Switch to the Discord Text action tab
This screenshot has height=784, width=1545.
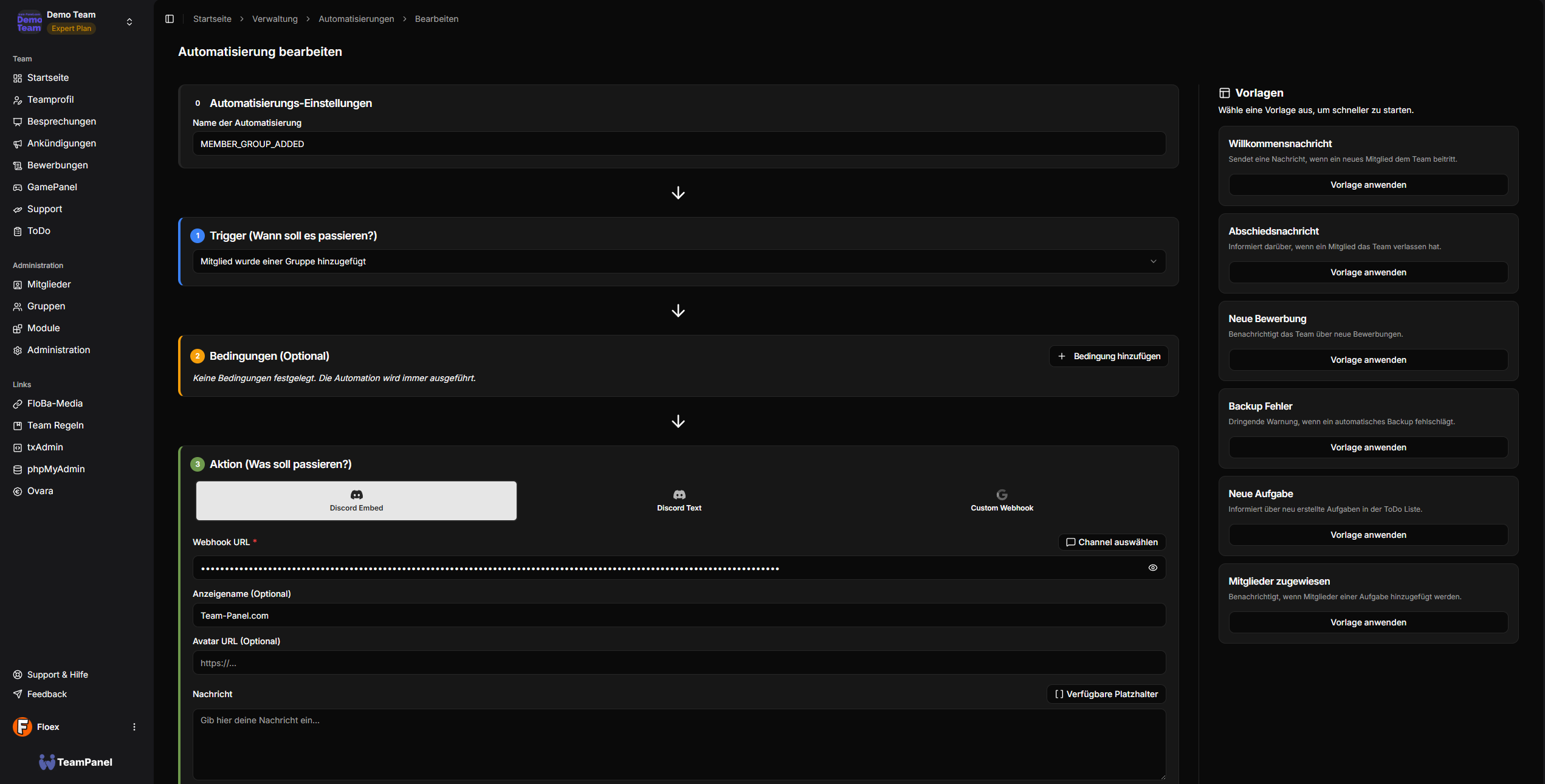click(679, 500)
